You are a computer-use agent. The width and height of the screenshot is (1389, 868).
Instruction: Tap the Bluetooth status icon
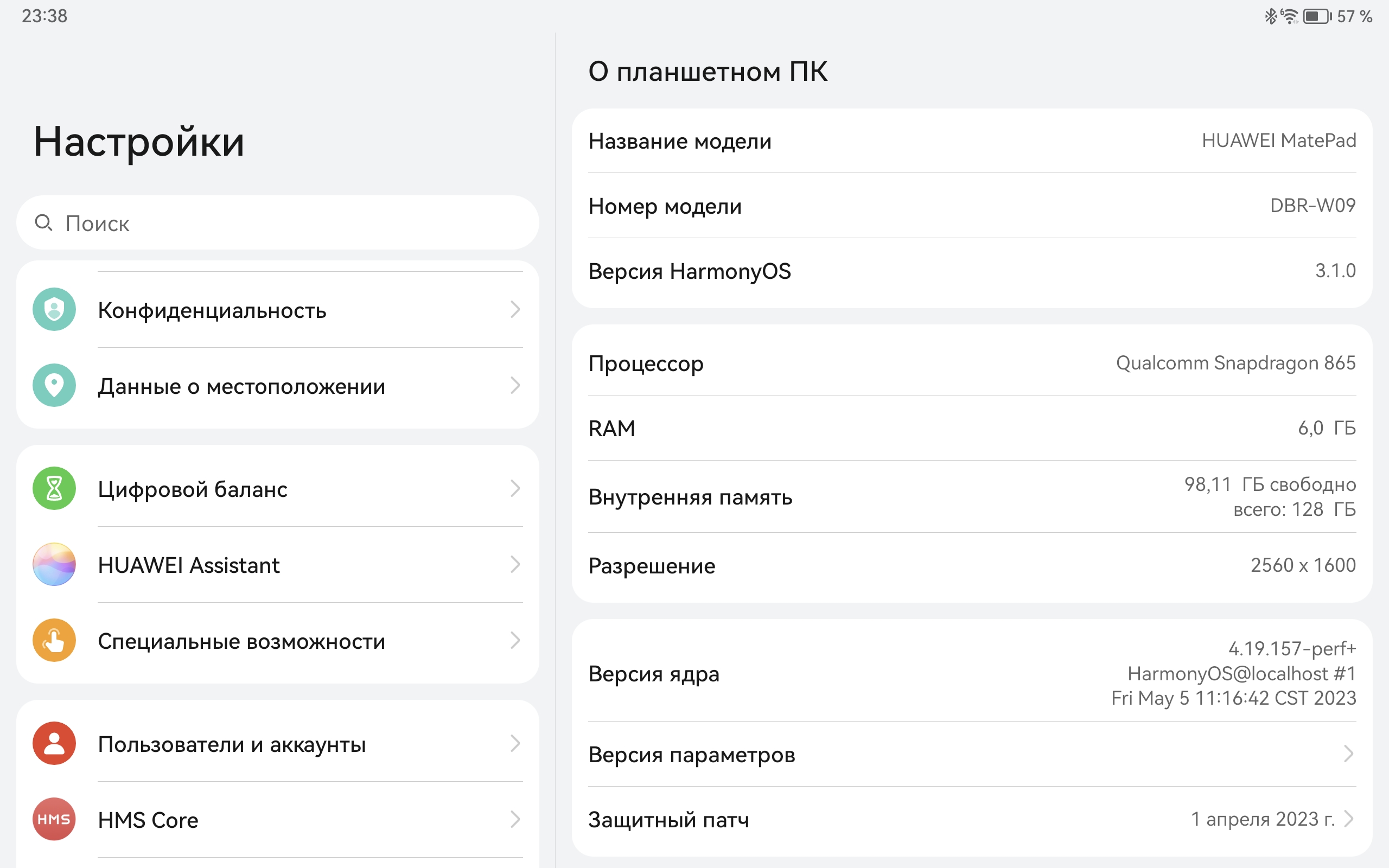1270,16
